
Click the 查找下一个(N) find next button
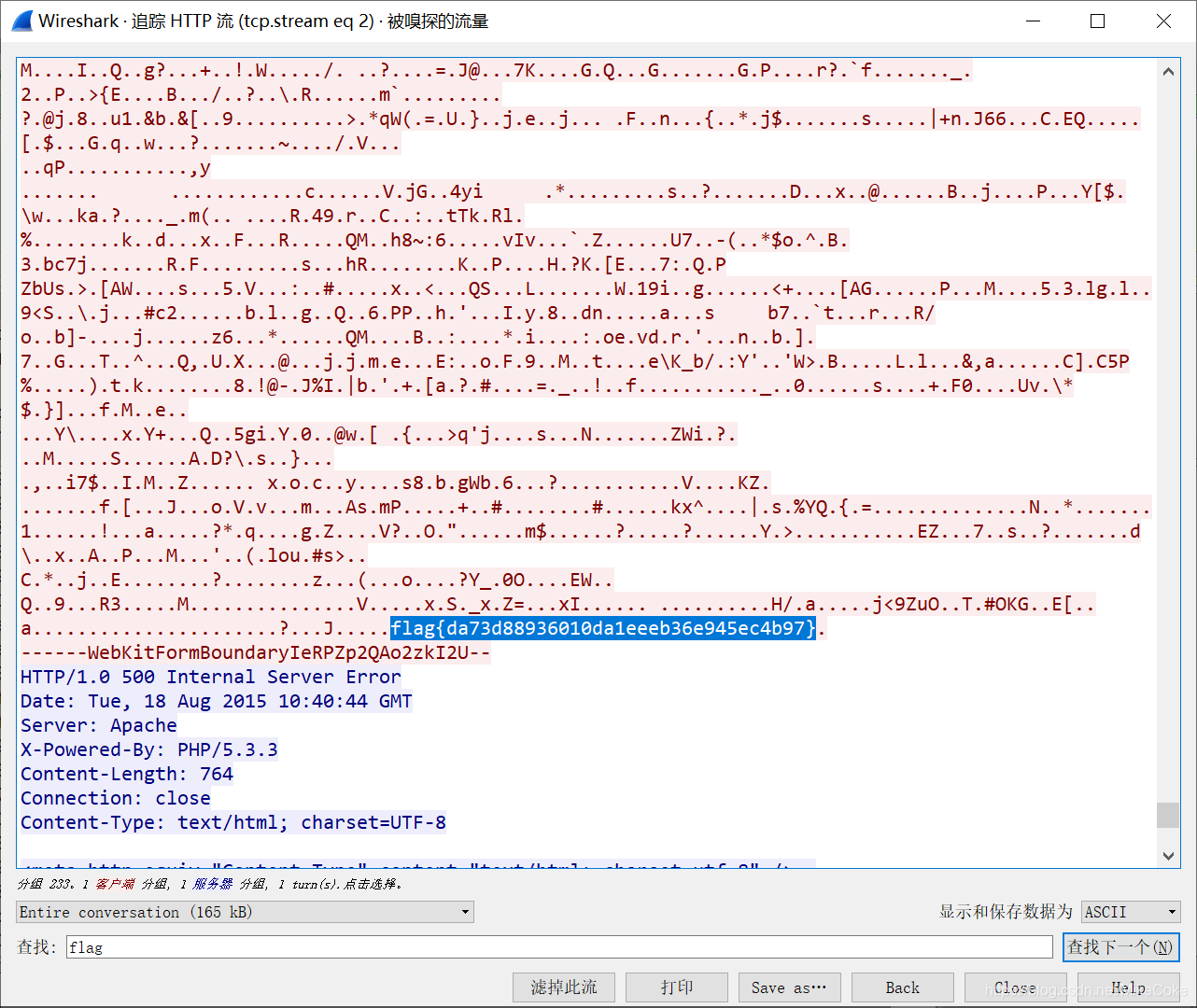pos(1120,947)
